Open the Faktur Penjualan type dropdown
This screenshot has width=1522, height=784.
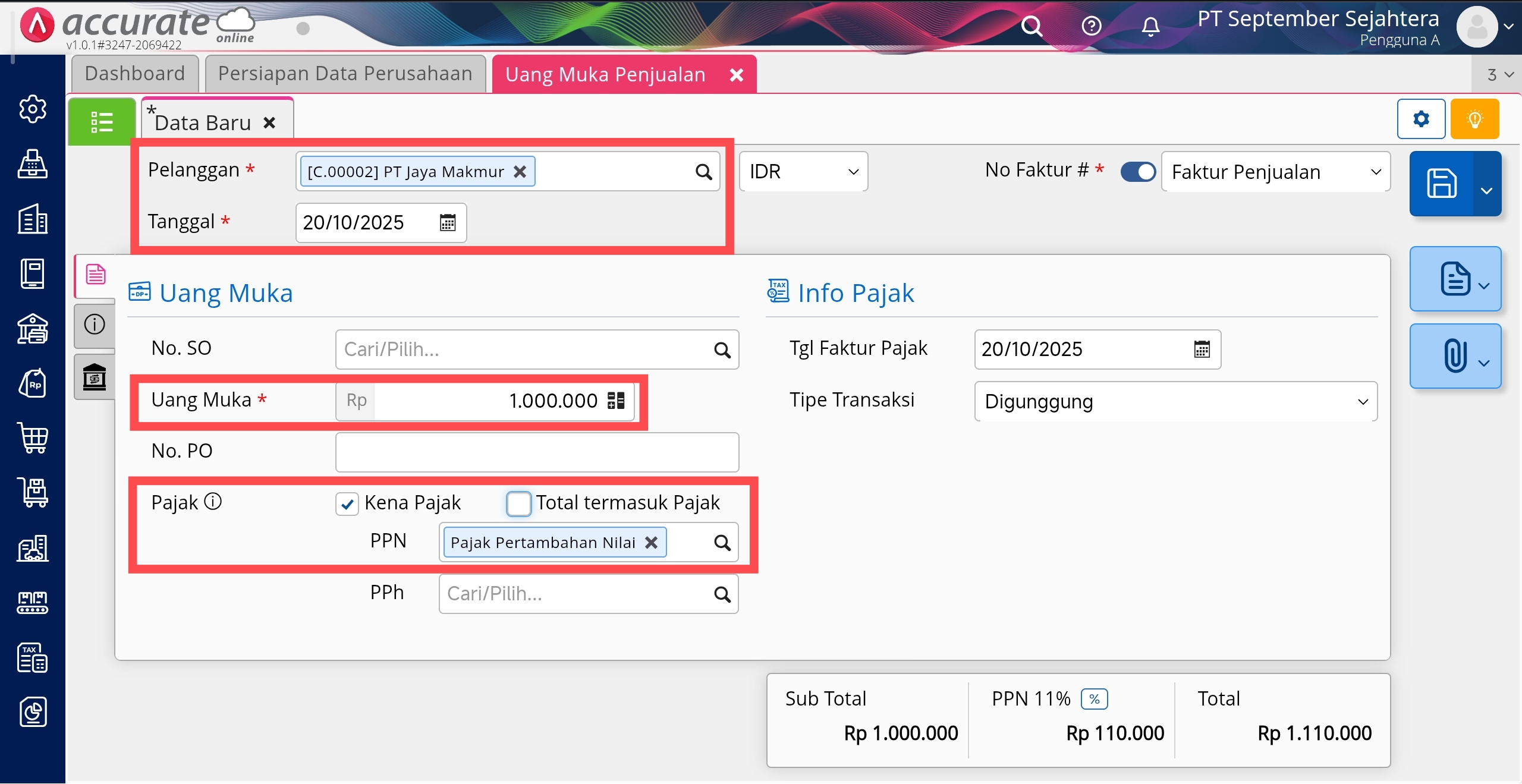(1275, 172)
